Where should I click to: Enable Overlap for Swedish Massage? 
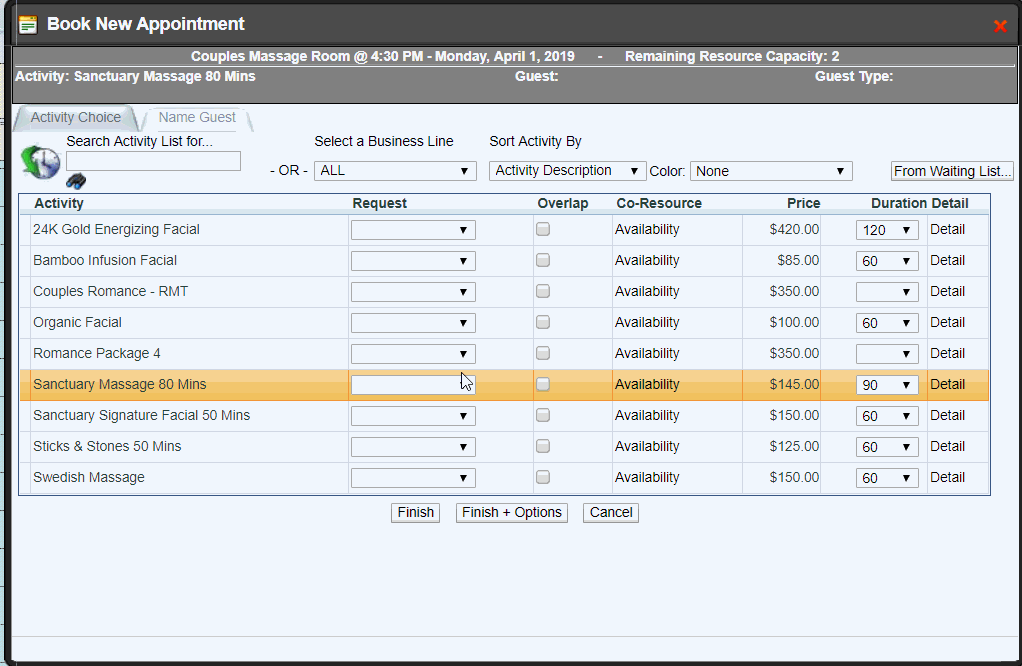(x=543, y=476)
